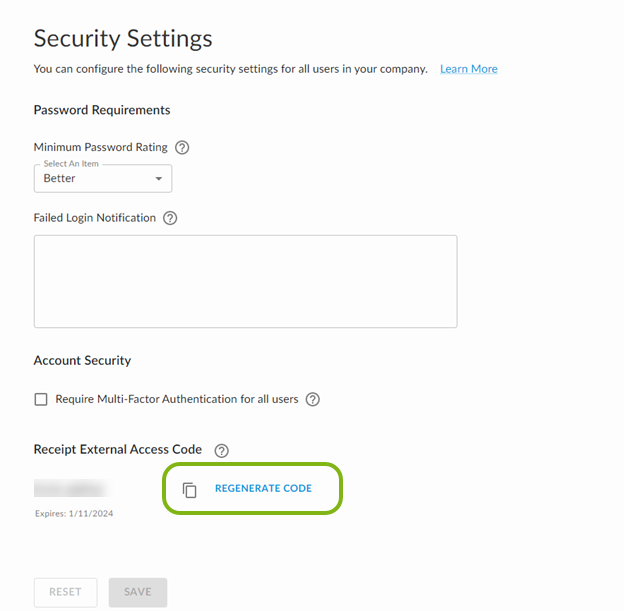Click the Save button
Screen dimensions: 624x611
point(138,592)
